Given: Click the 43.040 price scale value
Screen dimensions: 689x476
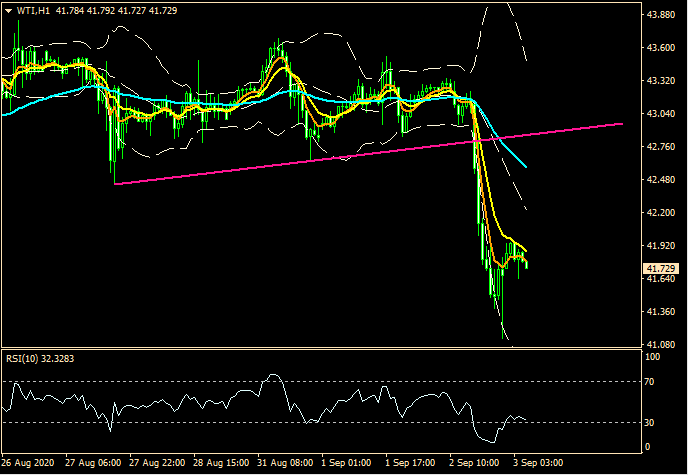Looking at the screenshot, I should (660, 114).
